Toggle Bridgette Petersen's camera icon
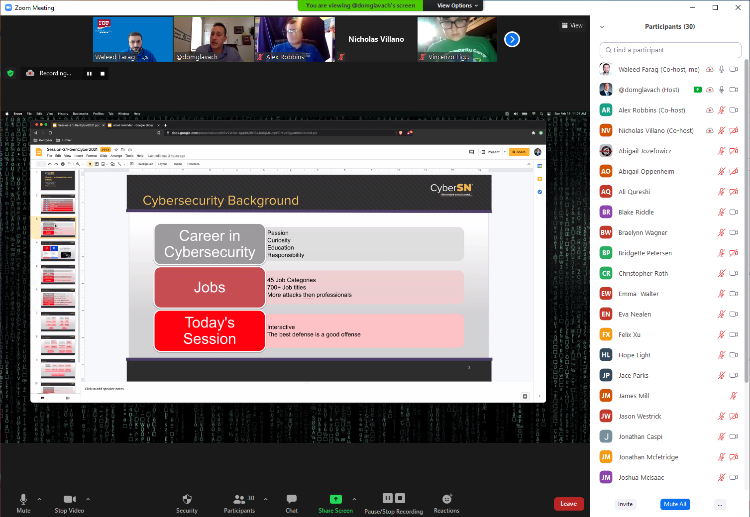The height and width of the screenshot is (517, 750). (734, 253)
